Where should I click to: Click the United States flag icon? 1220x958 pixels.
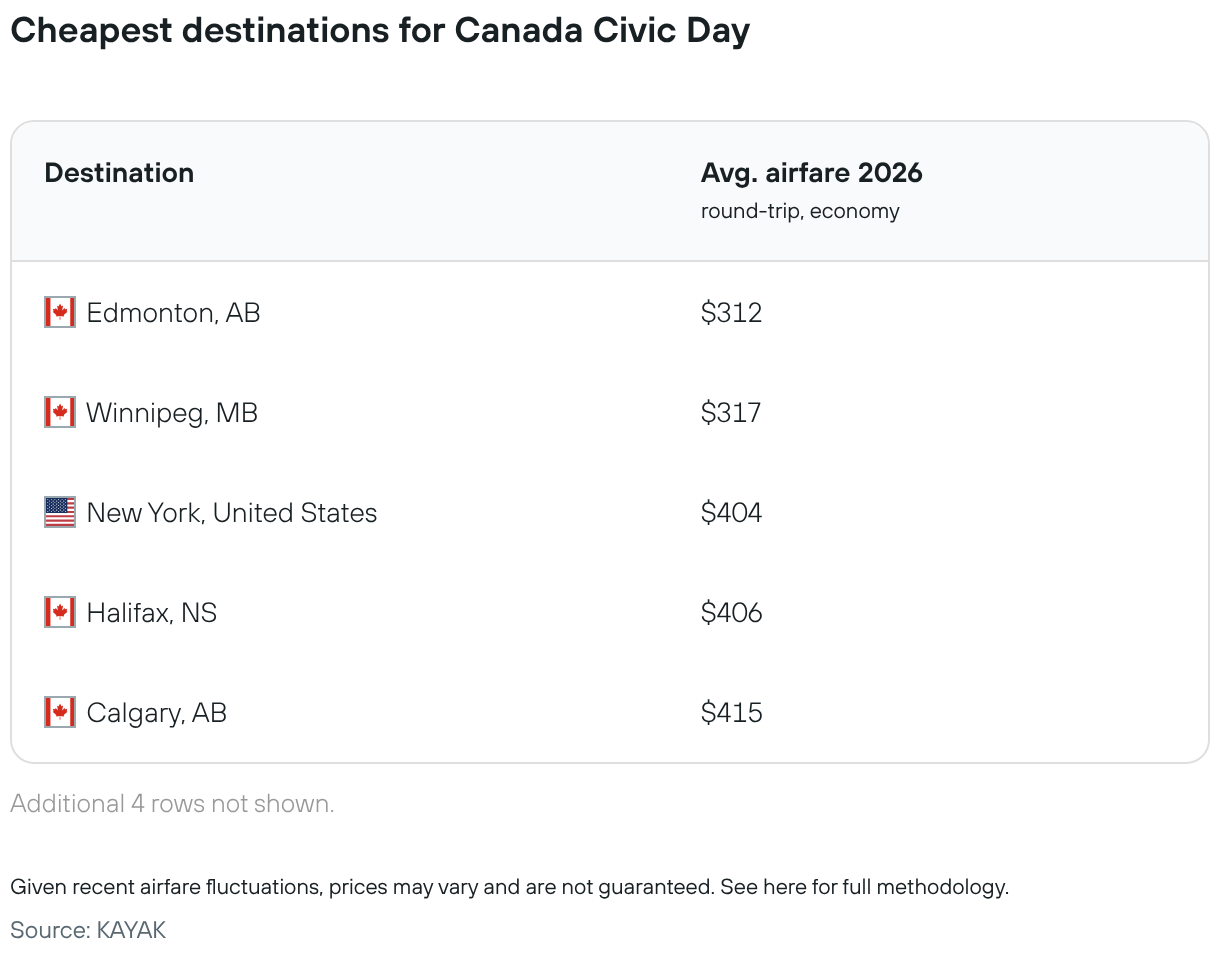tap(60, 513)
